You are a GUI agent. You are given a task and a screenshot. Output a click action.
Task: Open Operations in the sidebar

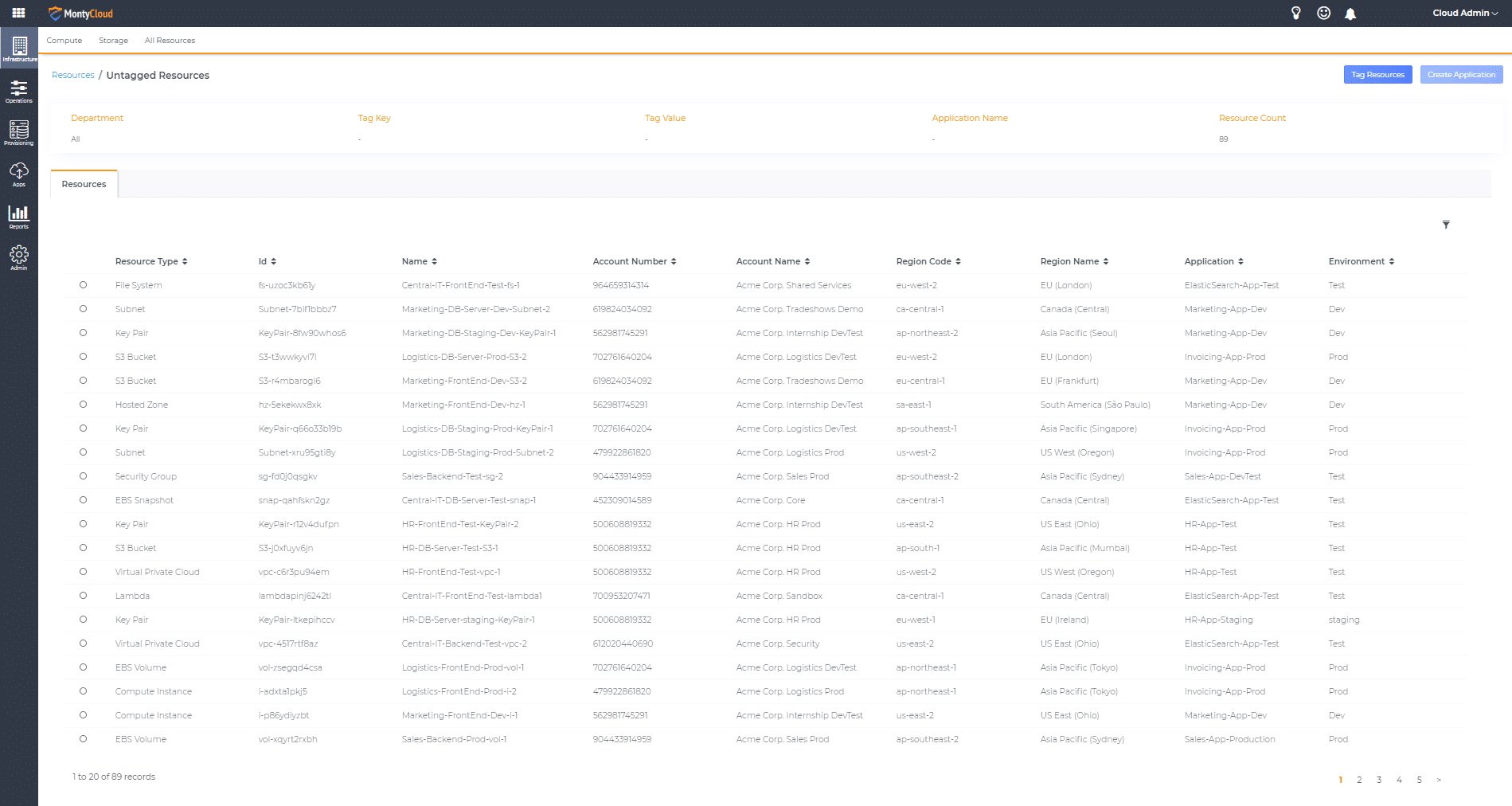[x=18, y=91]
